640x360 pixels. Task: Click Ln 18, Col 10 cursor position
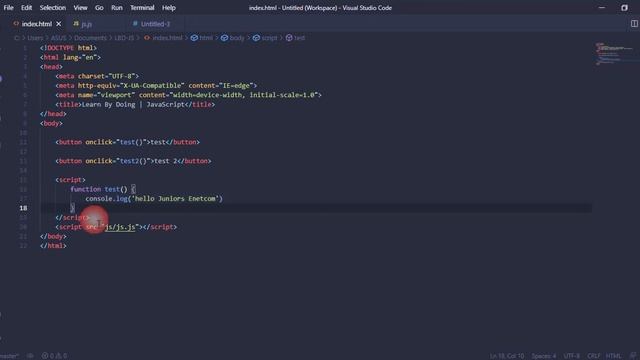pyautogui.click(x=507, y=356)
